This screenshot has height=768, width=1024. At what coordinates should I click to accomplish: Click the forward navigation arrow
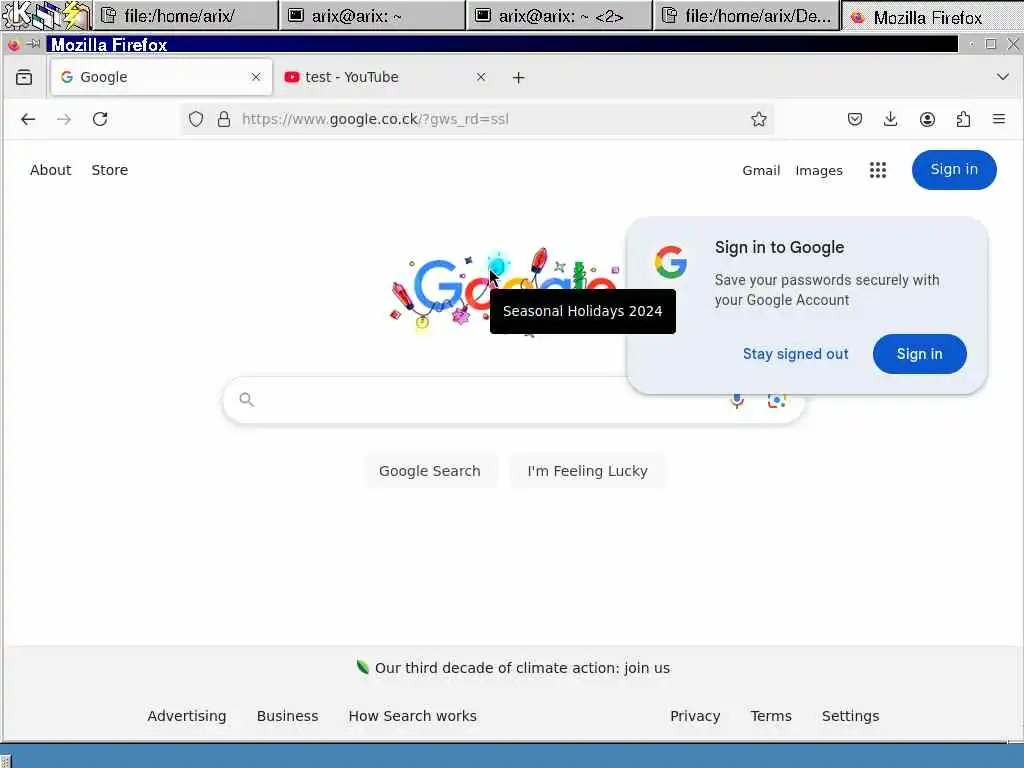pos(64,120)
